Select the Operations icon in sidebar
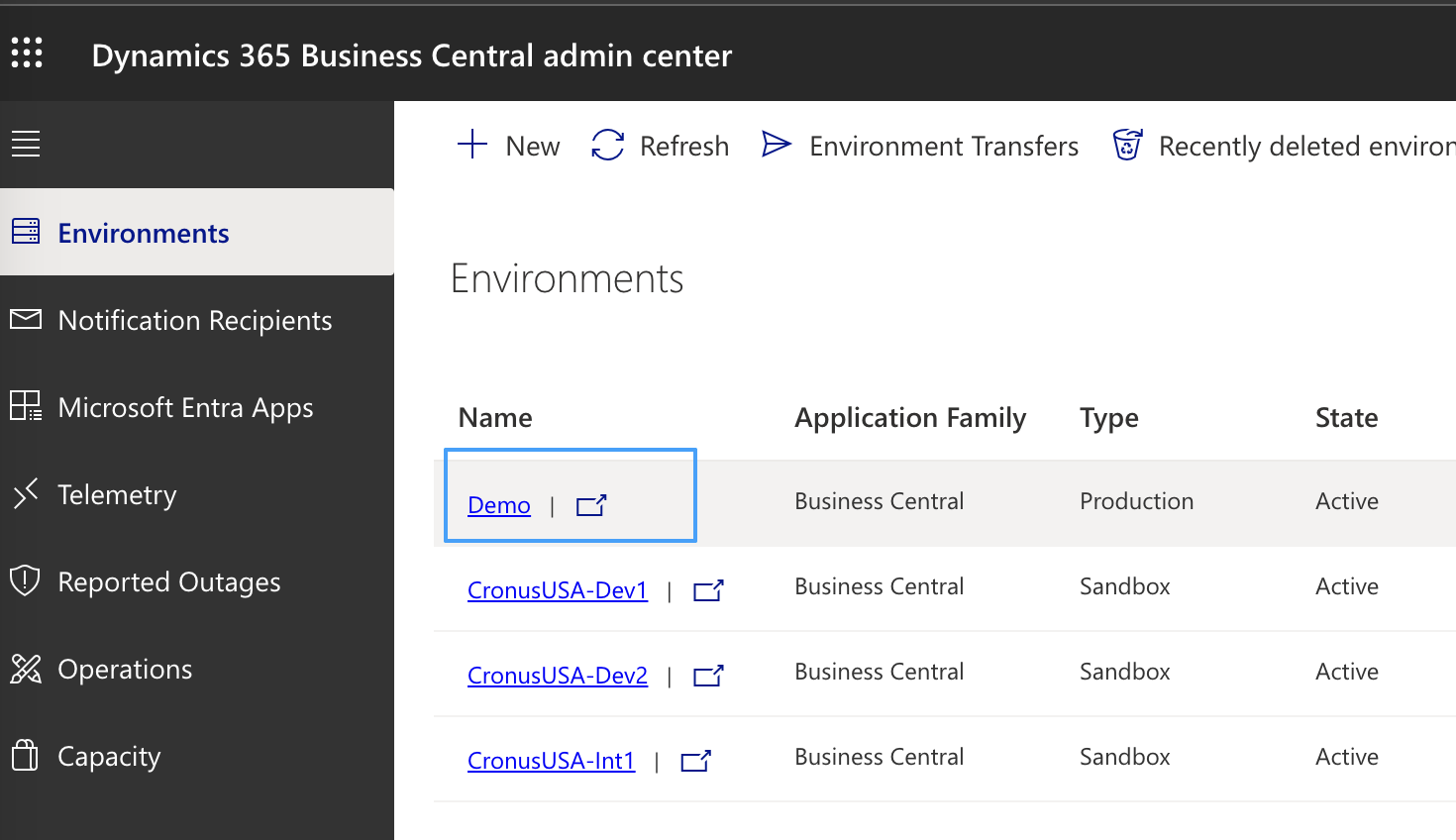Viewport: 1456px width, 840px height. tap(25, 668)
